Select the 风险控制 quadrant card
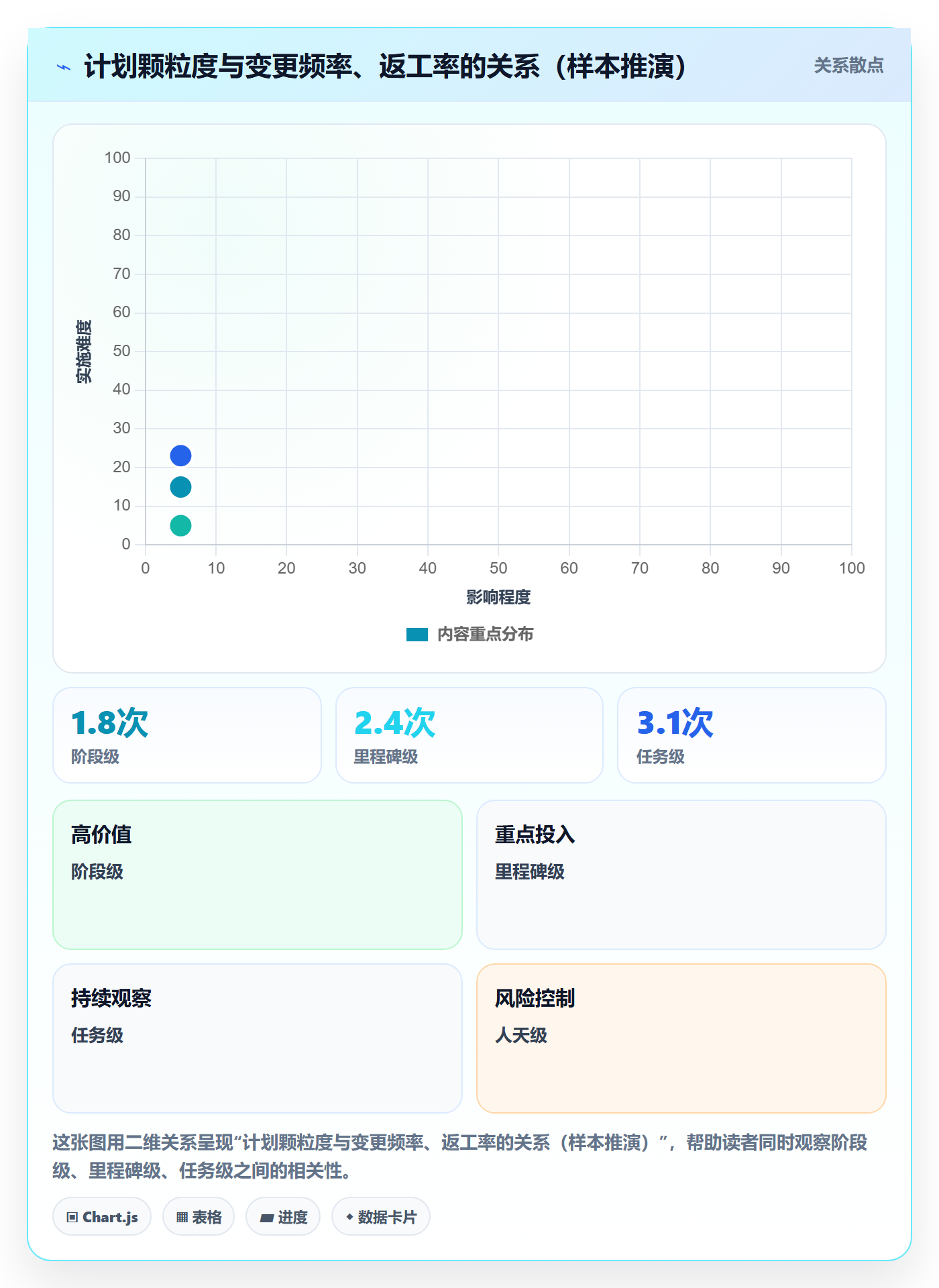Viewport: 939px width, 1288px height. click(x=681, y=1038)
